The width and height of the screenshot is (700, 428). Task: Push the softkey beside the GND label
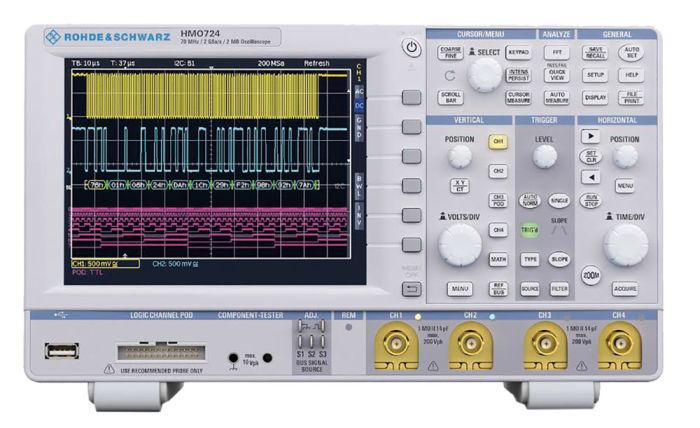(411, 127)
